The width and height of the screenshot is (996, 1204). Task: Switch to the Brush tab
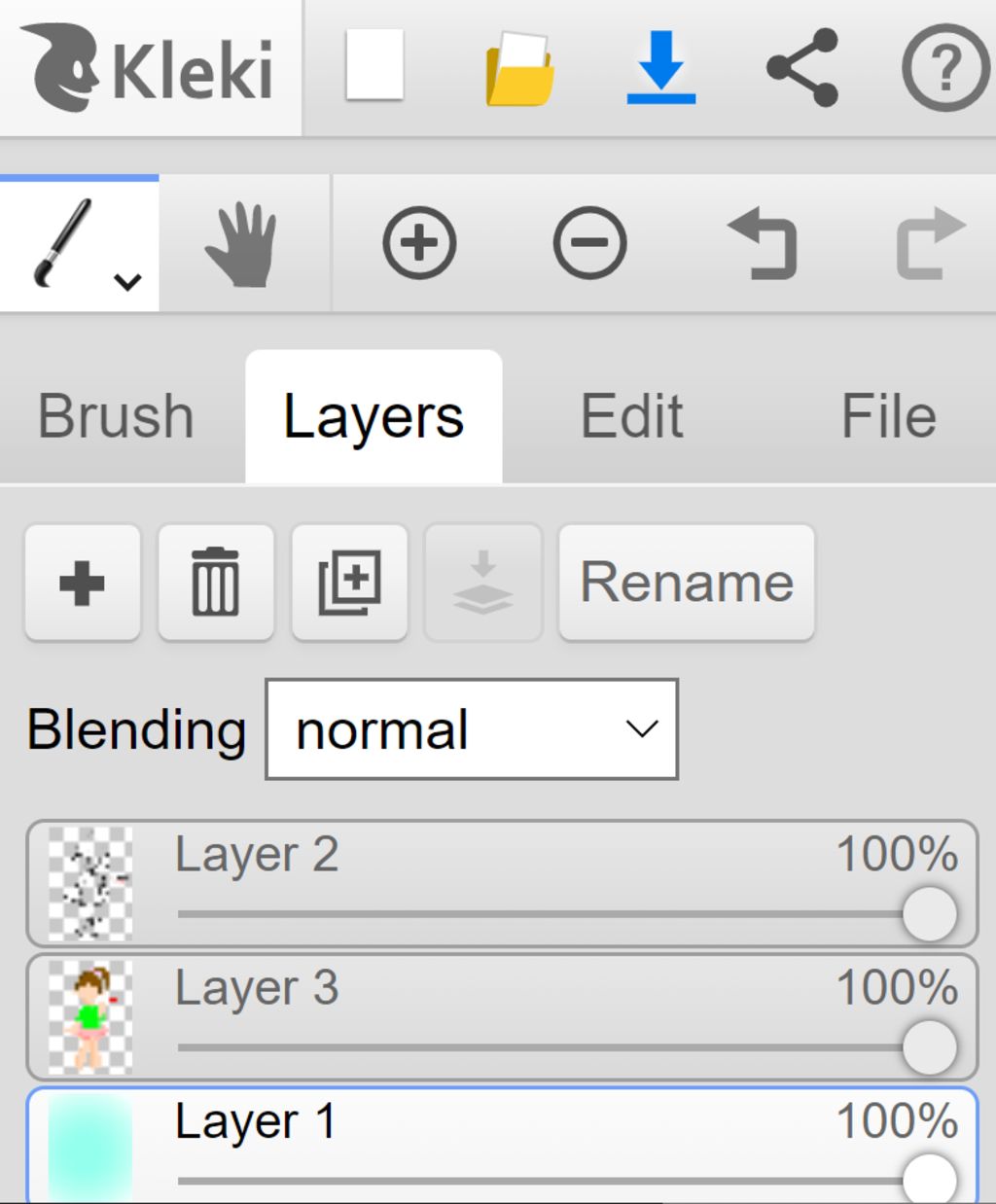point(116,416)
